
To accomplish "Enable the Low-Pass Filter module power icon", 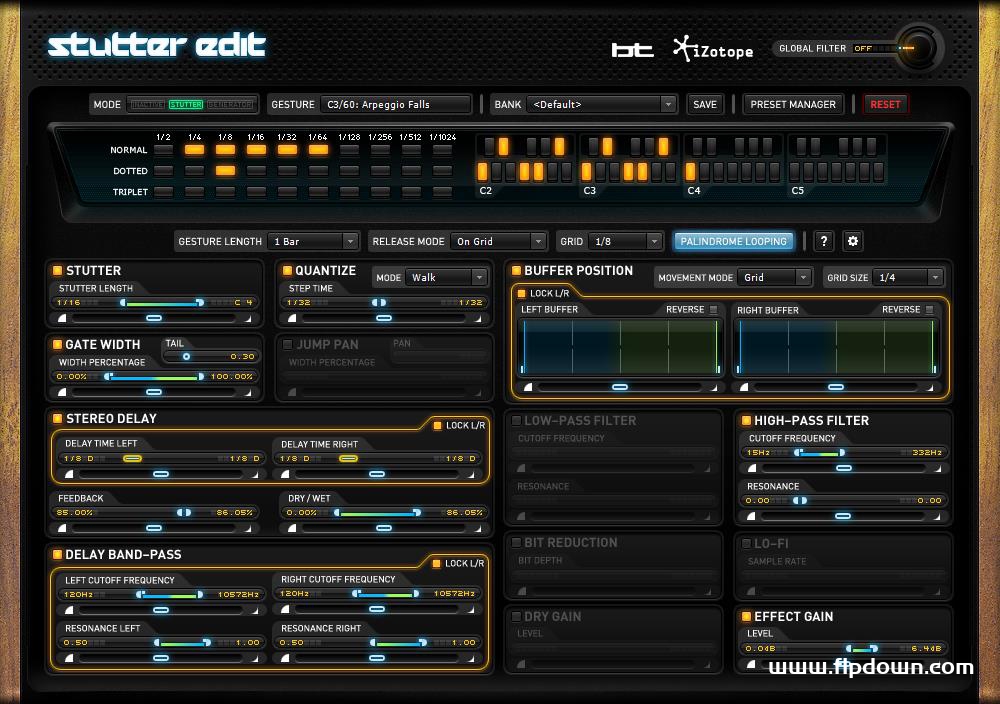I will pos(515,420).
